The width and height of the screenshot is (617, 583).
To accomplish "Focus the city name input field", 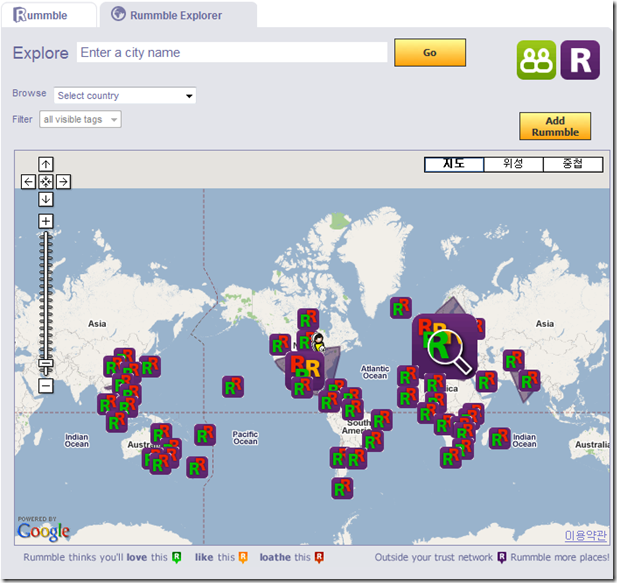I will click(232, 52).
